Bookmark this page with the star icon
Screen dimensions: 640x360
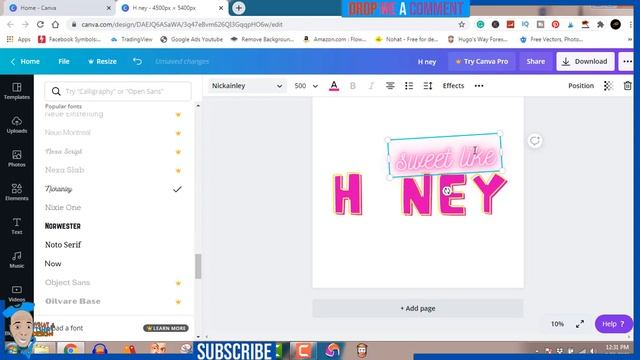[x=462, y=24]
